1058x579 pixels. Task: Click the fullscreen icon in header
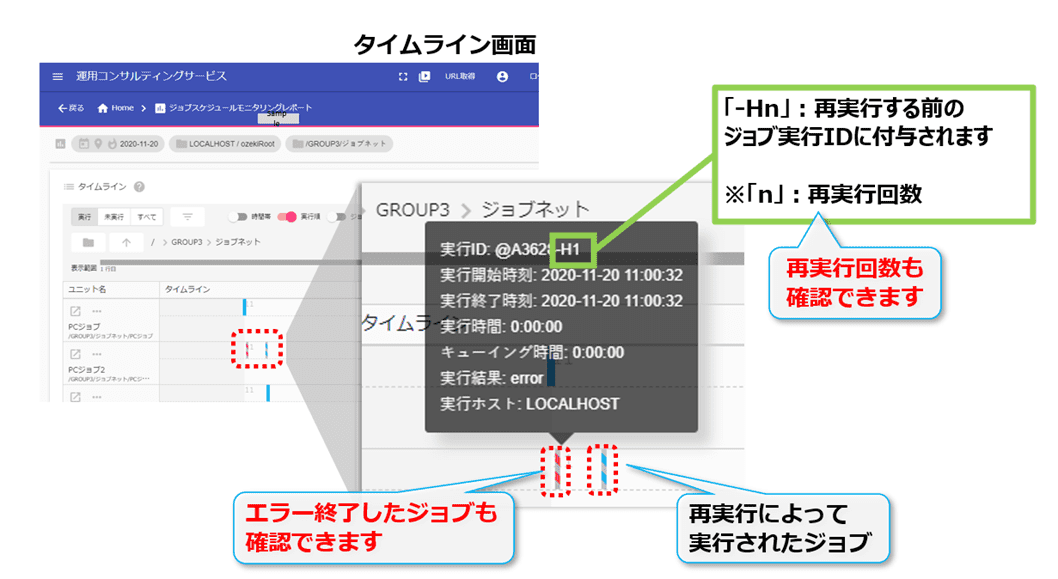click(x=403, y=77)
